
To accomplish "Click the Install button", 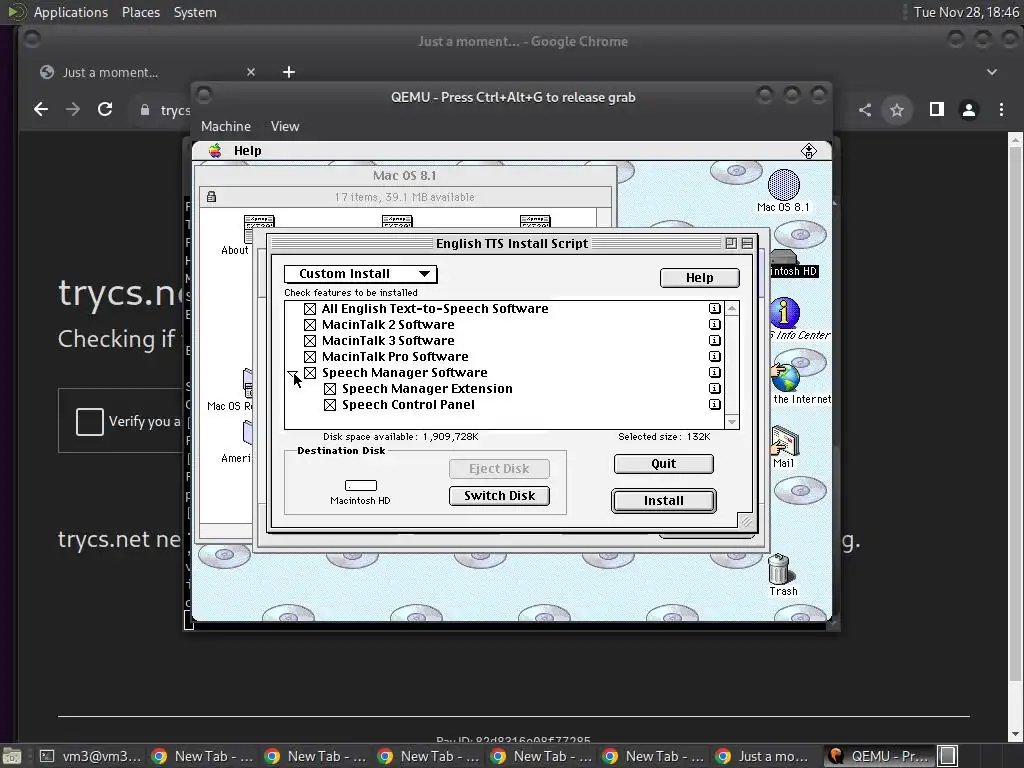I will click(x=664, y=501).
